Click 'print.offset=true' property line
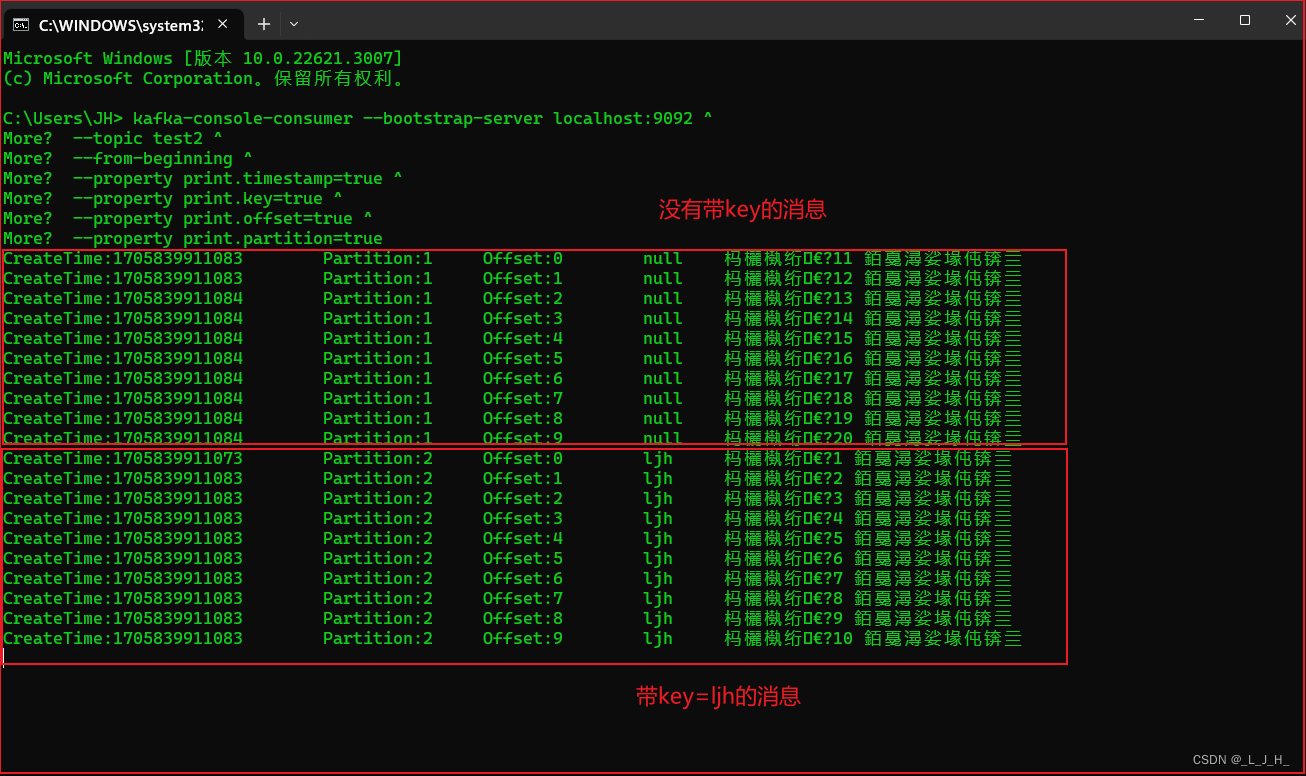The image size is (1306, 776). [x=223, y=218]
